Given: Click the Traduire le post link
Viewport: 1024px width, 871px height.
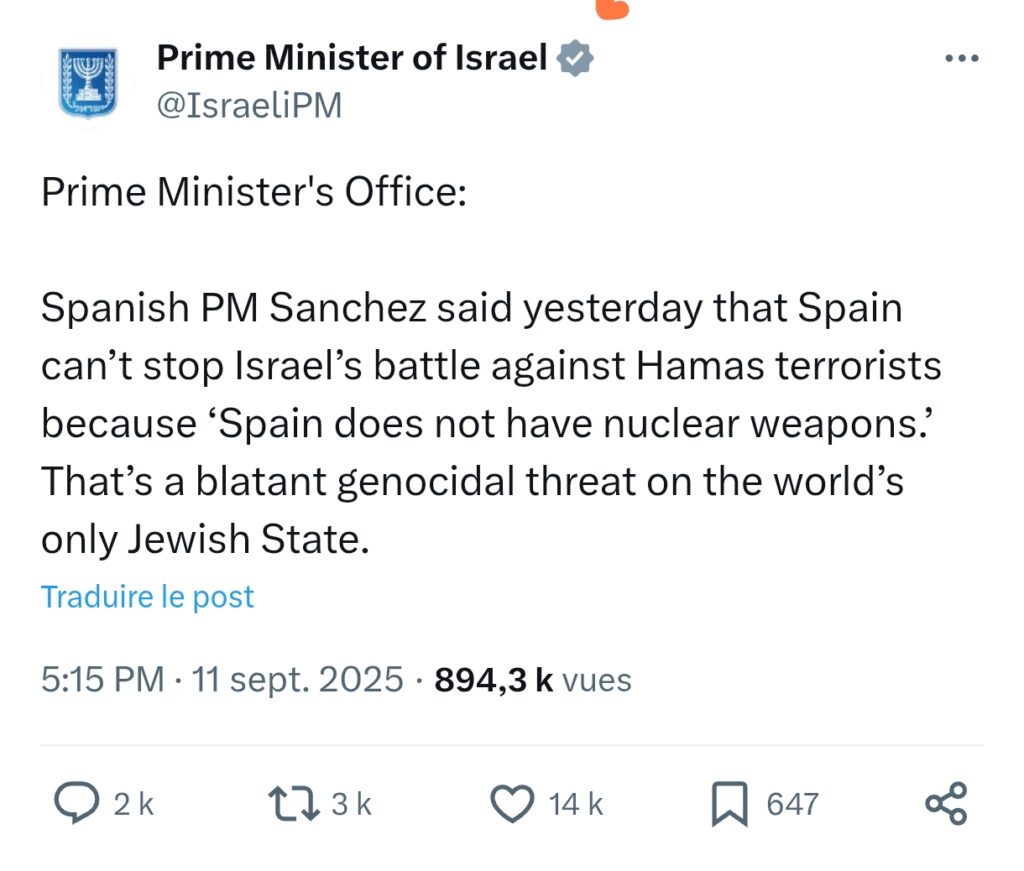Looking at the screenshot, I should coord(147,597).
